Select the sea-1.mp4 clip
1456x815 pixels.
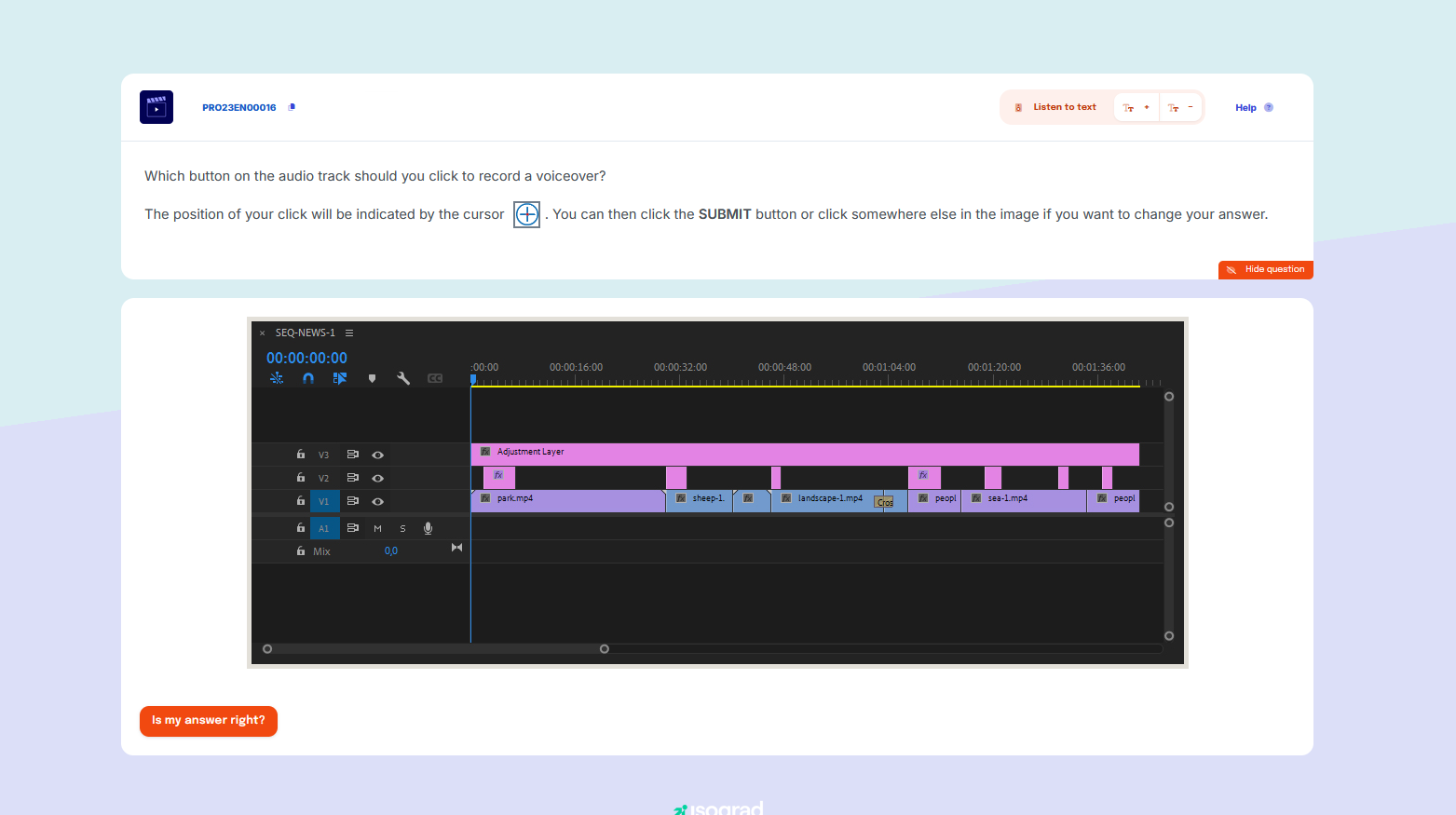click(1024, 501)
